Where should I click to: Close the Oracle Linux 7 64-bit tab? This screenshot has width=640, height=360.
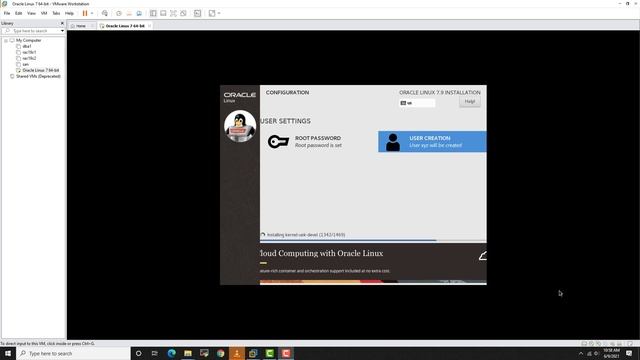pyautogui.click(x=149, y=26)
